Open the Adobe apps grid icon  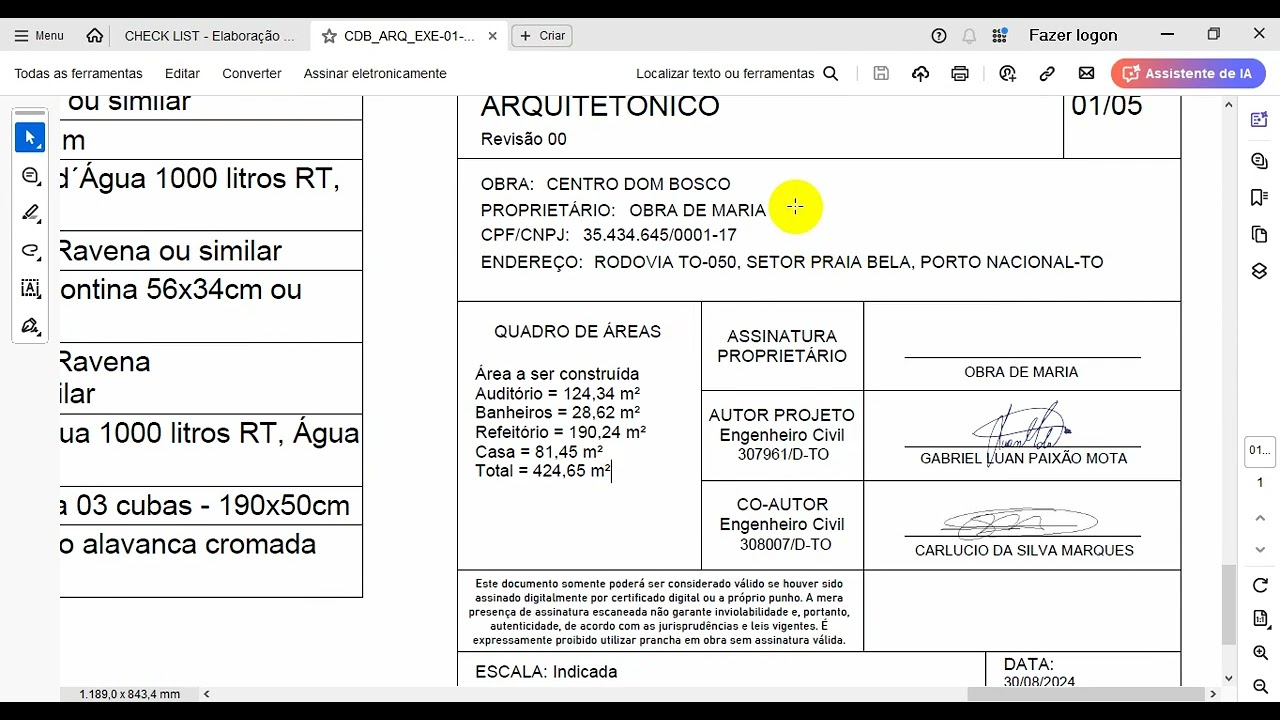coord(1000,35)
